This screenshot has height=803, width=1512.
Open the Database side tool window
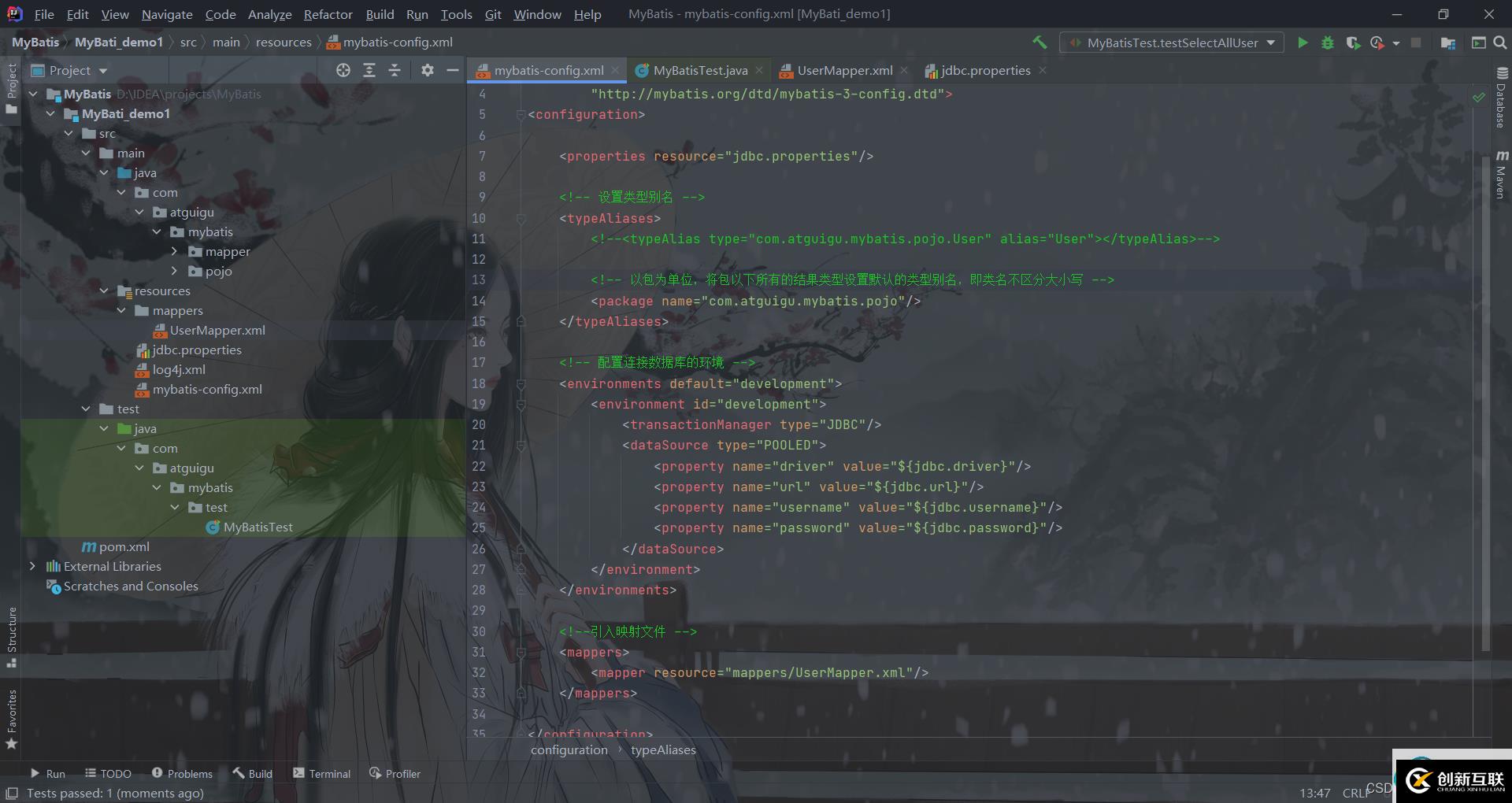coord(1501,97)
